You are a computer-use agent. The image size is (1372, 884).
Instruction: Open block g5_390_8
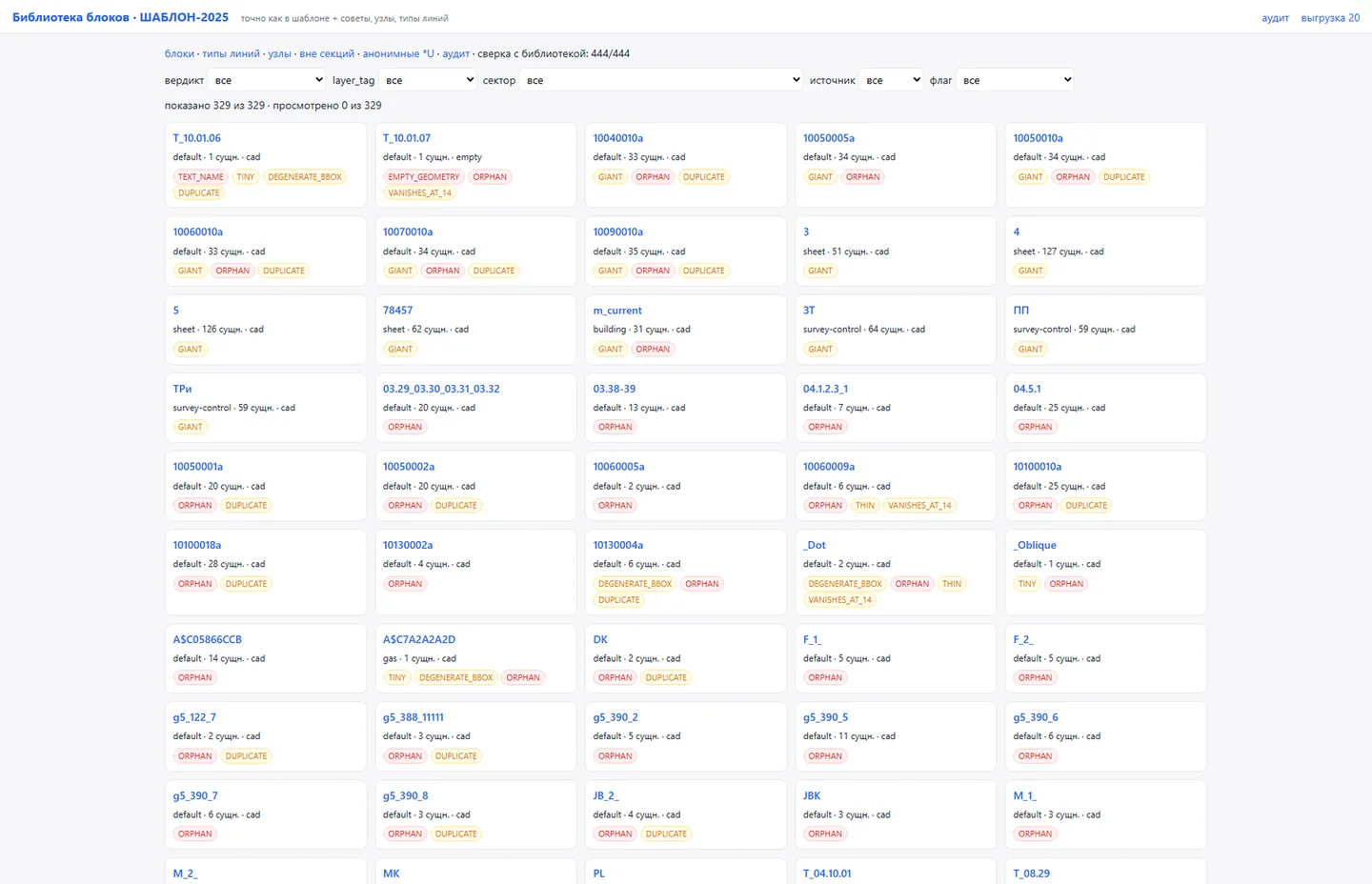point(405,795)
